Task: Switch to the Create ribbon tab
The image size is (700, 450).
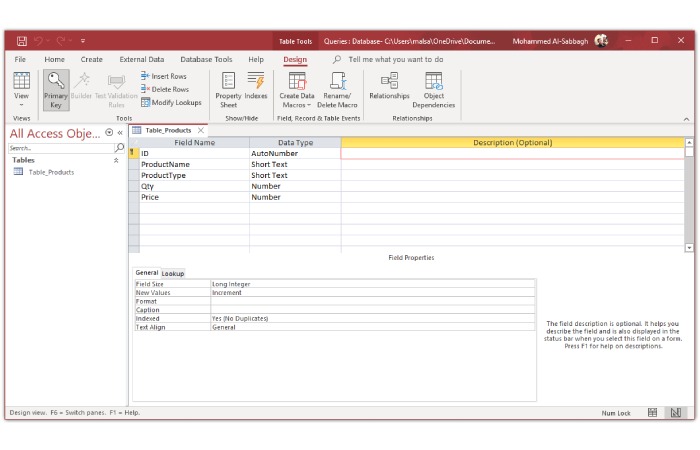Action: pyautogui.click(x=92, y=59)
